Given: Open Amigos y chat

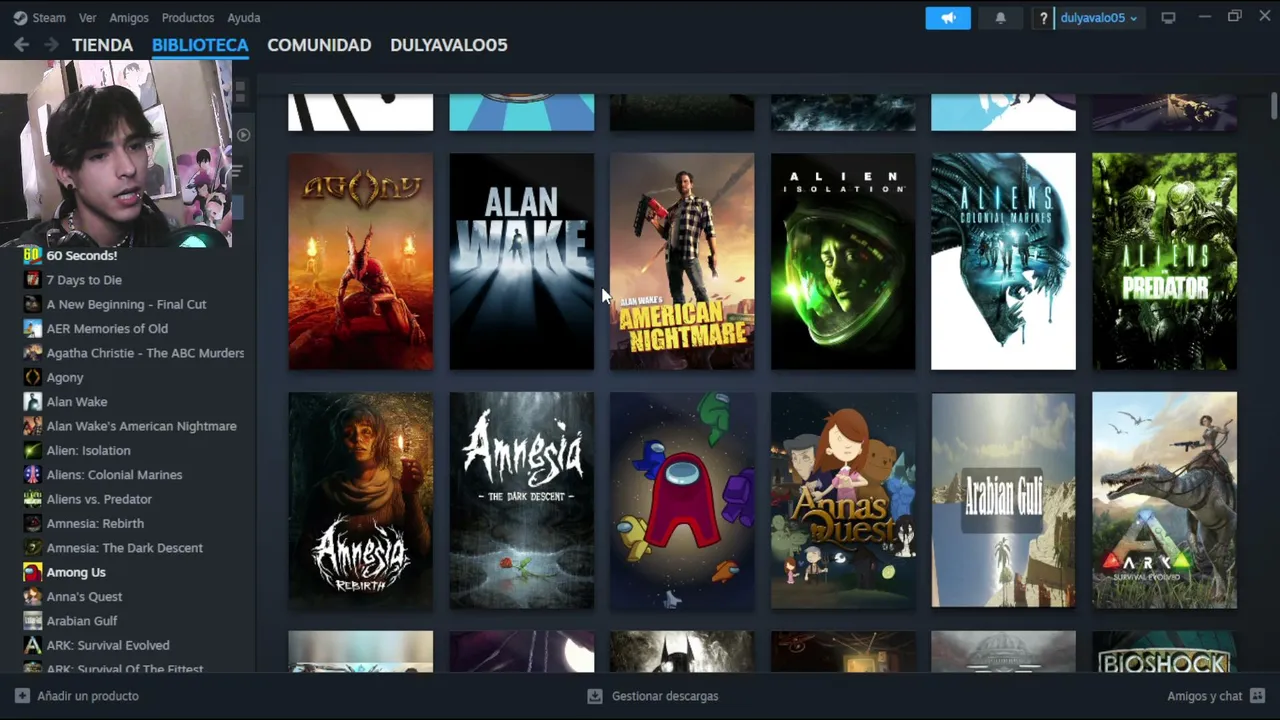Looking at the screenshot, I should pyautogui.click(x=1216, y=696).
